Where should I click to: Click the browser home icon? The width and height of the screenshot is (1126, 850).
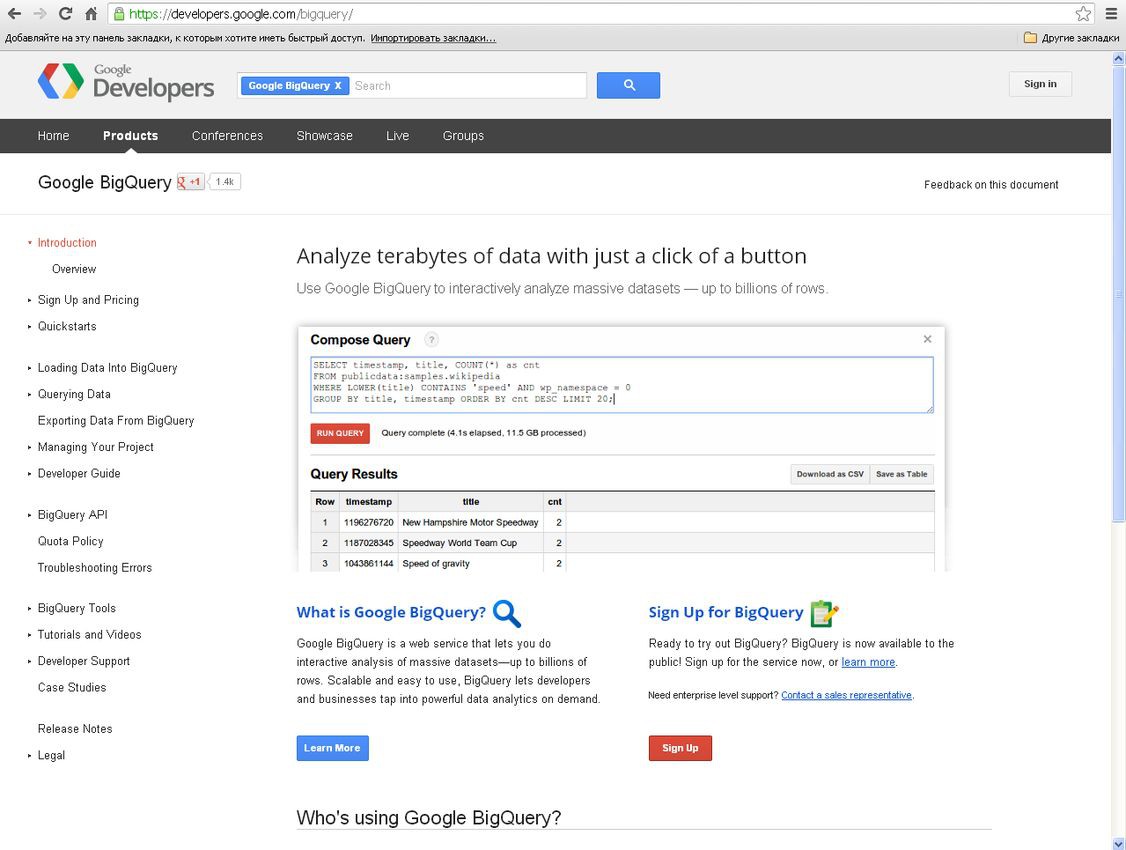pyautogui.click(x=90, y=13)
